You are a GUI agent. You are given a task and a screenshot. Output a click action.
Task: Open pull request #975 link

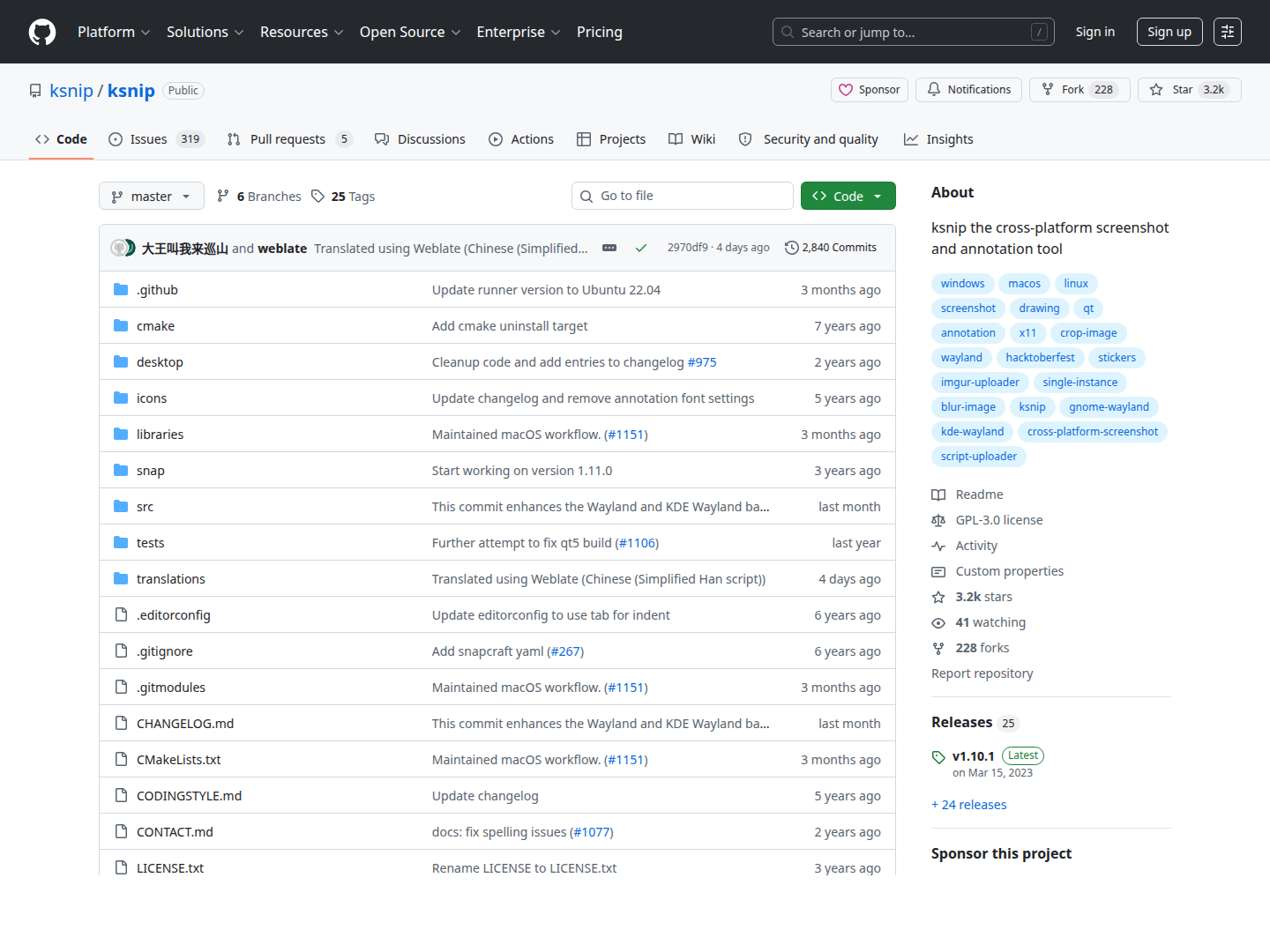click(x=702, y=362)
